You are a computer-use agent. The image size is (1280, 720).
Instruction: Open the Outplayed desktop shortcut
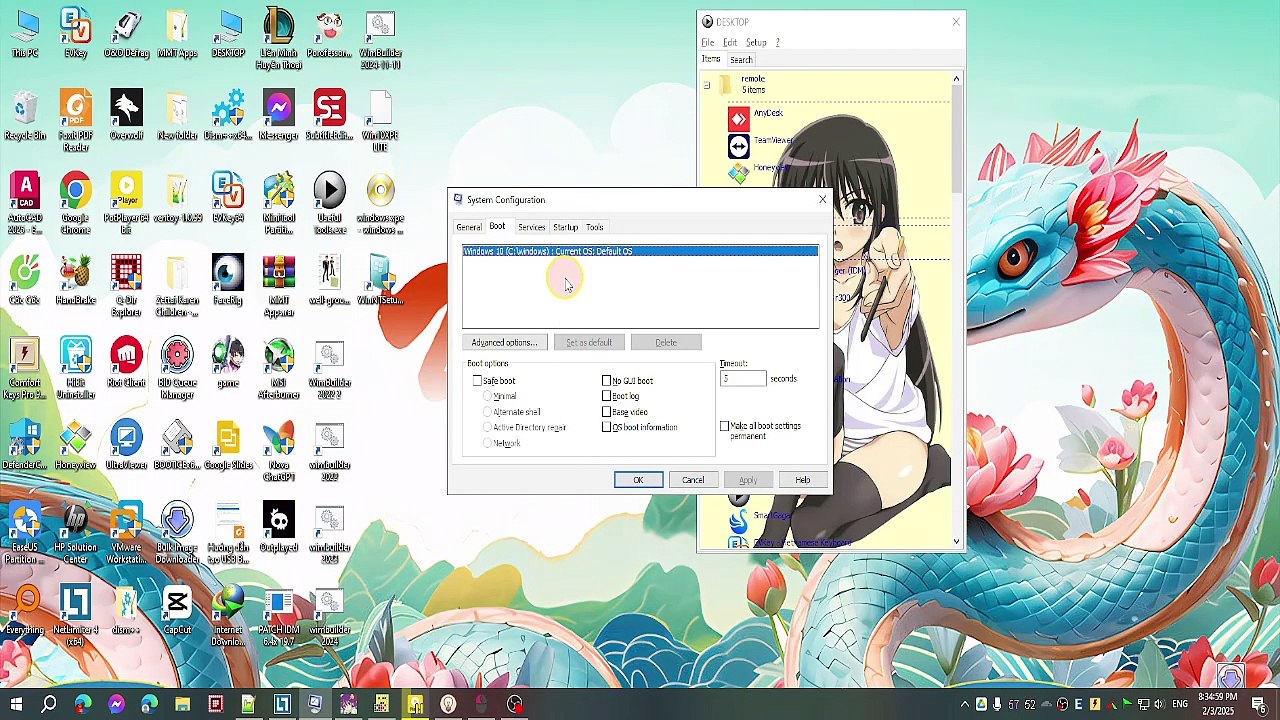click(x=278, y=528)
